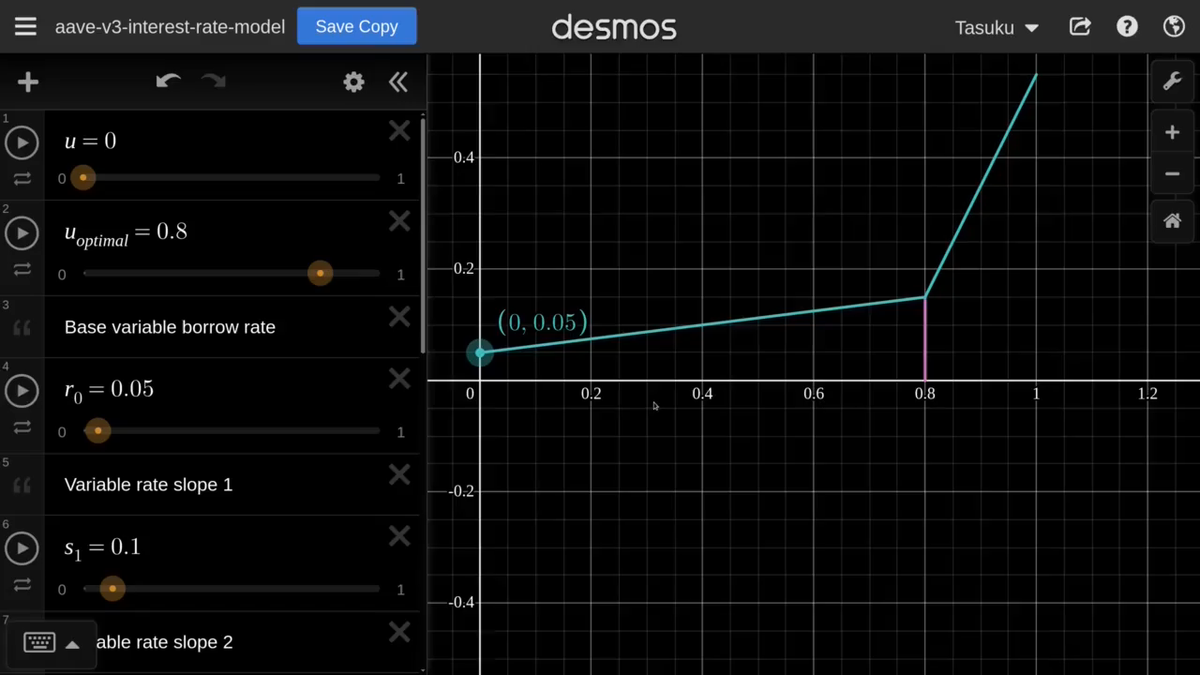
Task: Open the hamburger menu for graphs list
Action: (25, 27)
